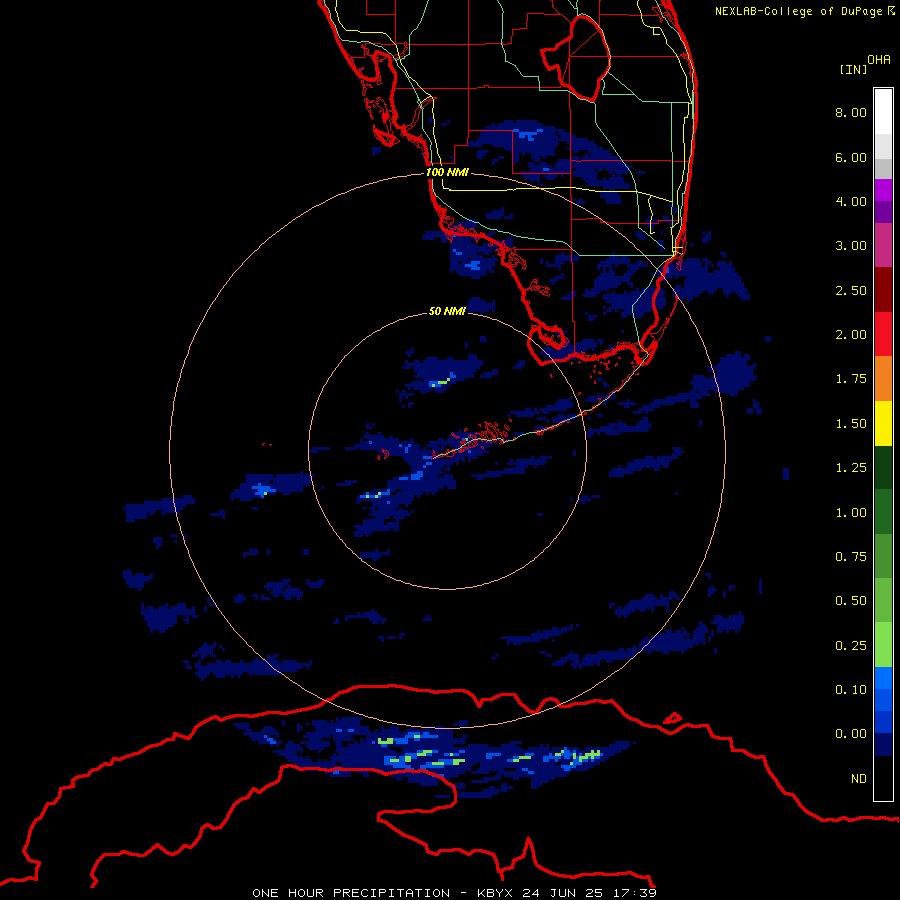Click the 1.00 legend value
Viewport: 900px width, 900px height.
[851, 513]
